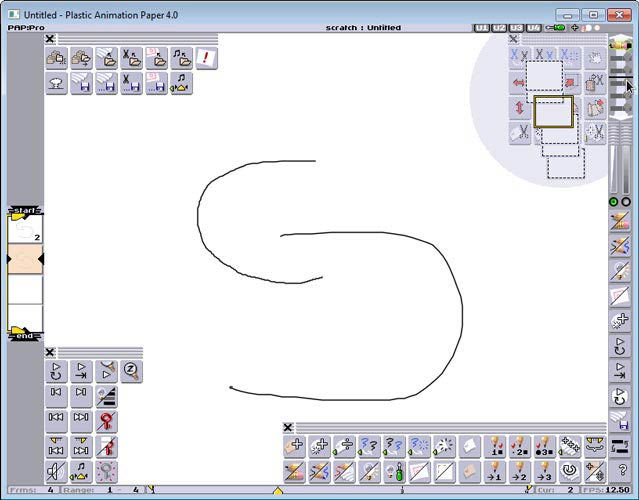Click the magnifier Z zoom icon
Viewport: 639px width, 500px height.
(131, 372)
